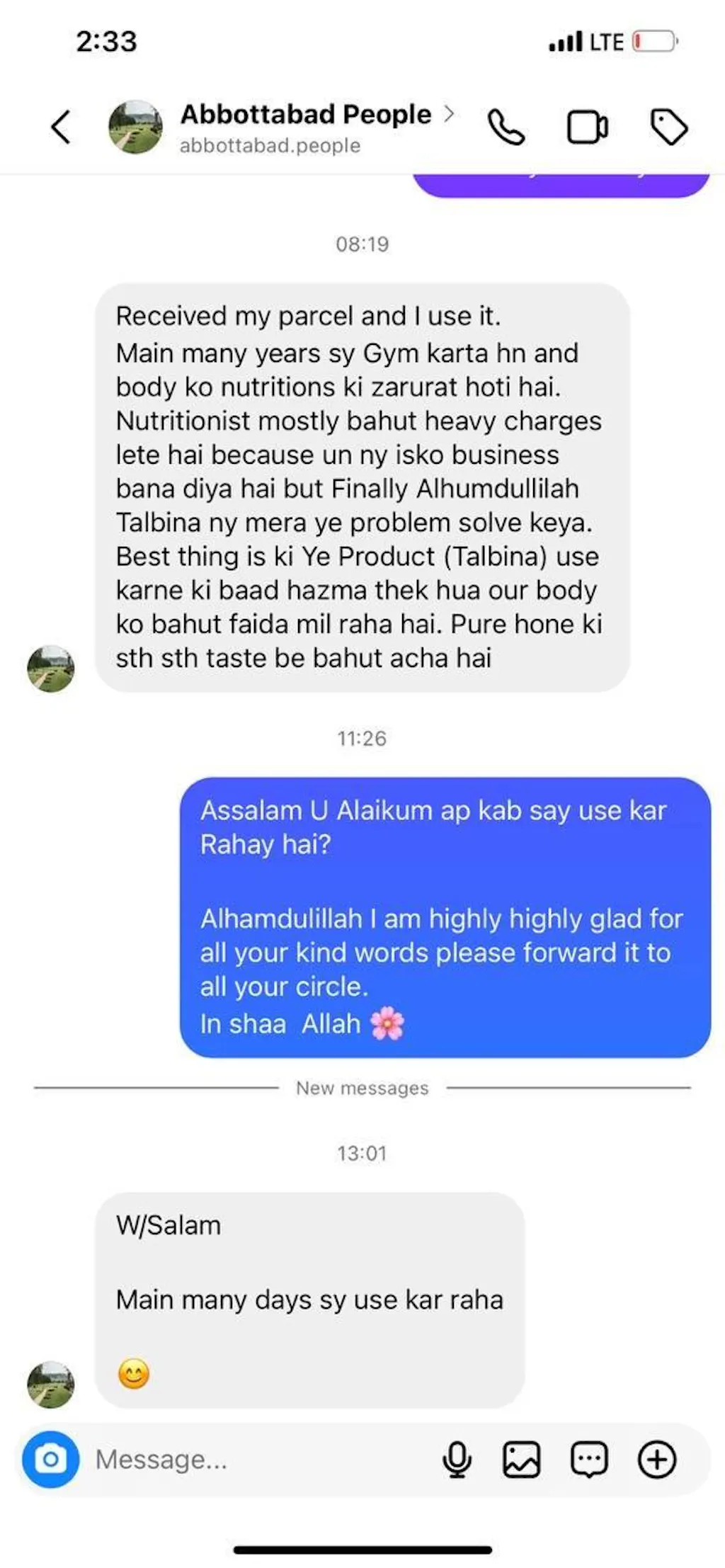Select the W/Salam message bubble
The image size is (725, 1568).
[310, 1300]
